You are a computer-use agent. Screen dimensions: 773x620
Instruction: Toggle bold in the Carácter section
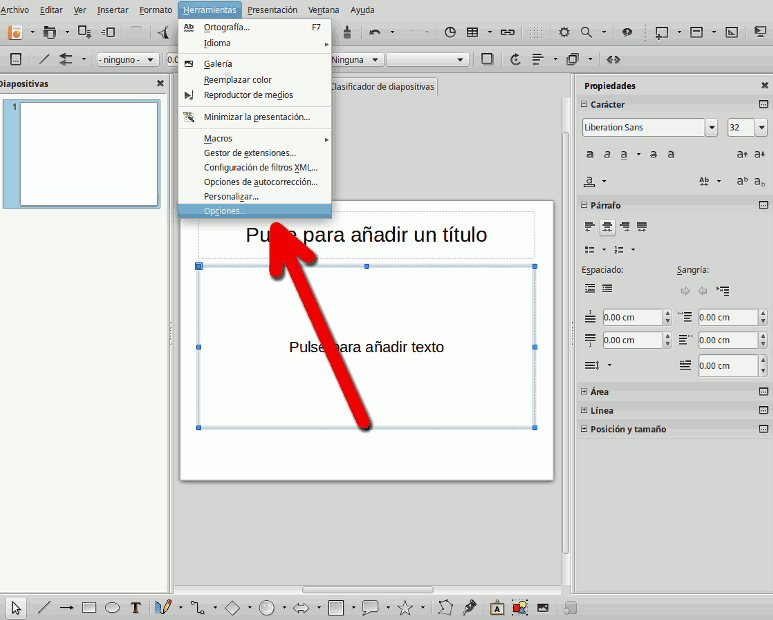(x=590, y=154)
